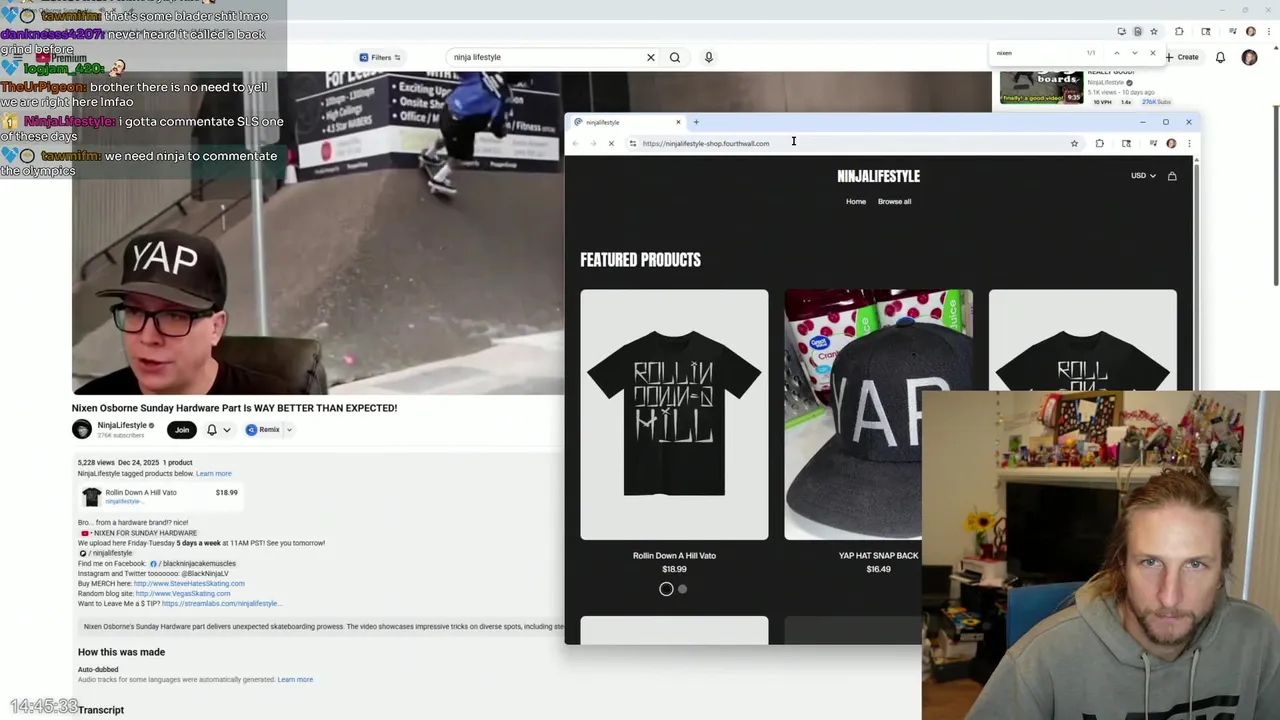Screen dimensions: 1280x720
Task: Close the ninjalifestyle shop tab
Action: pyautogui.click(x=678, y=122)
